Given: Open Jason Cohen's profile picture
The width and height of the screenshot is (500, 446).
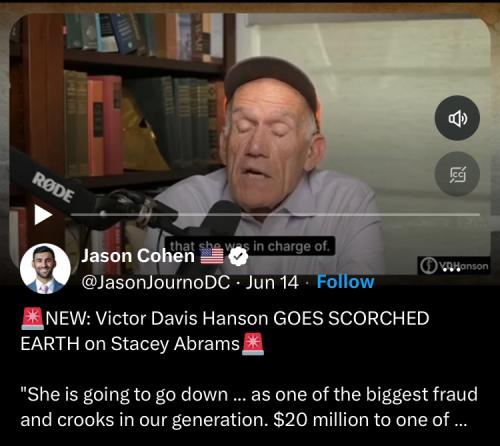Looking at the screenshot, I should click(45, 269).
